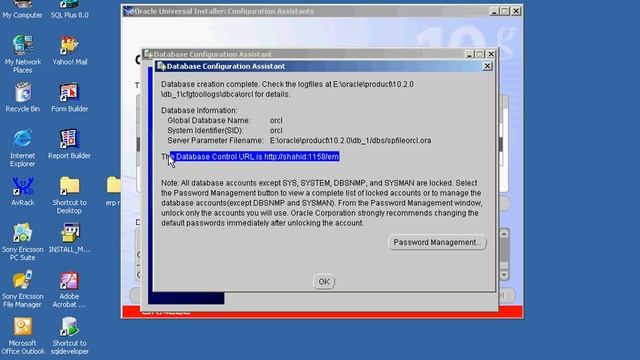Open AvRack desktop icon

(22, 191)
